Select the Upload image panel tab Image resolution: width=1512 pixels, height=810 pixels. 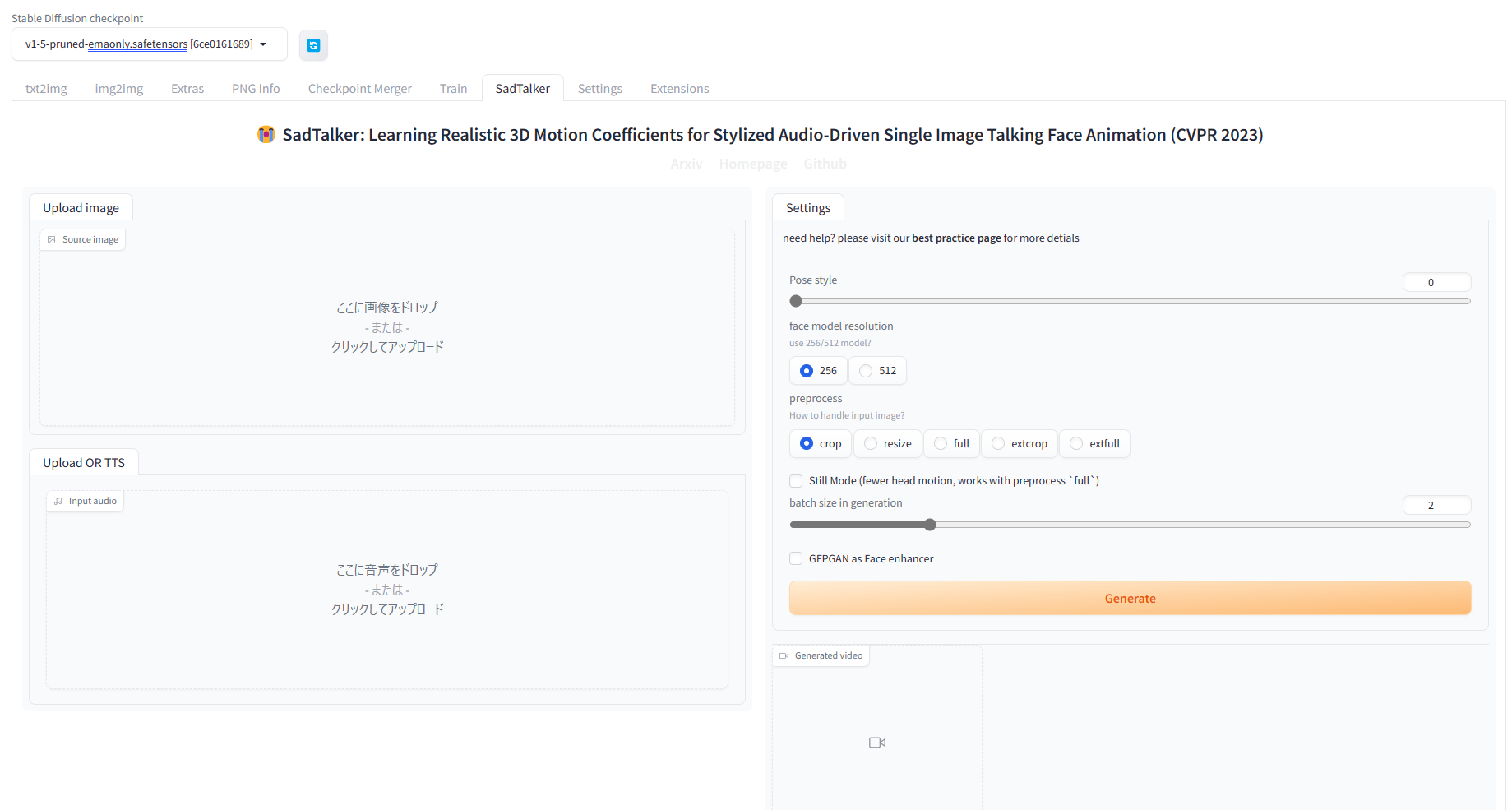[81, 208]
